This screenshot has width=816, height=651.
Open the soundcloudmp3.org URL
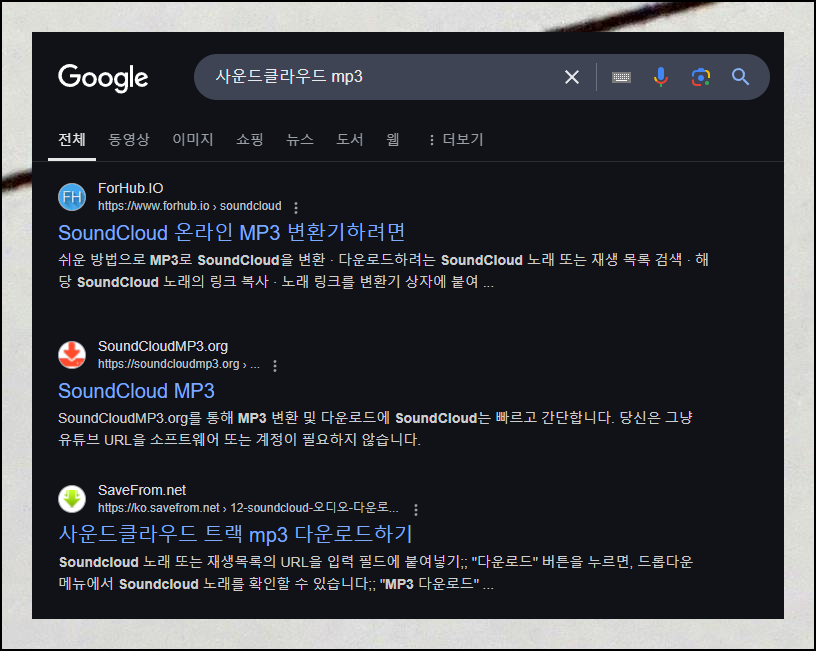(179, 364)
